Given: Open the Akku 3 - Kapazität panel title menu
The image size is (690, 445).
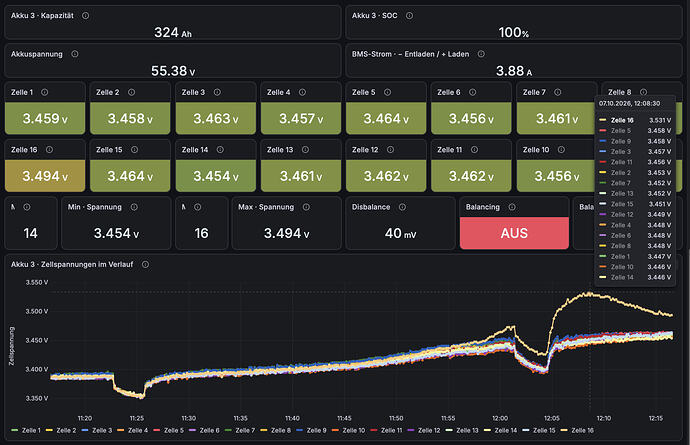Looking at the screenshot, I should (42, 15).
